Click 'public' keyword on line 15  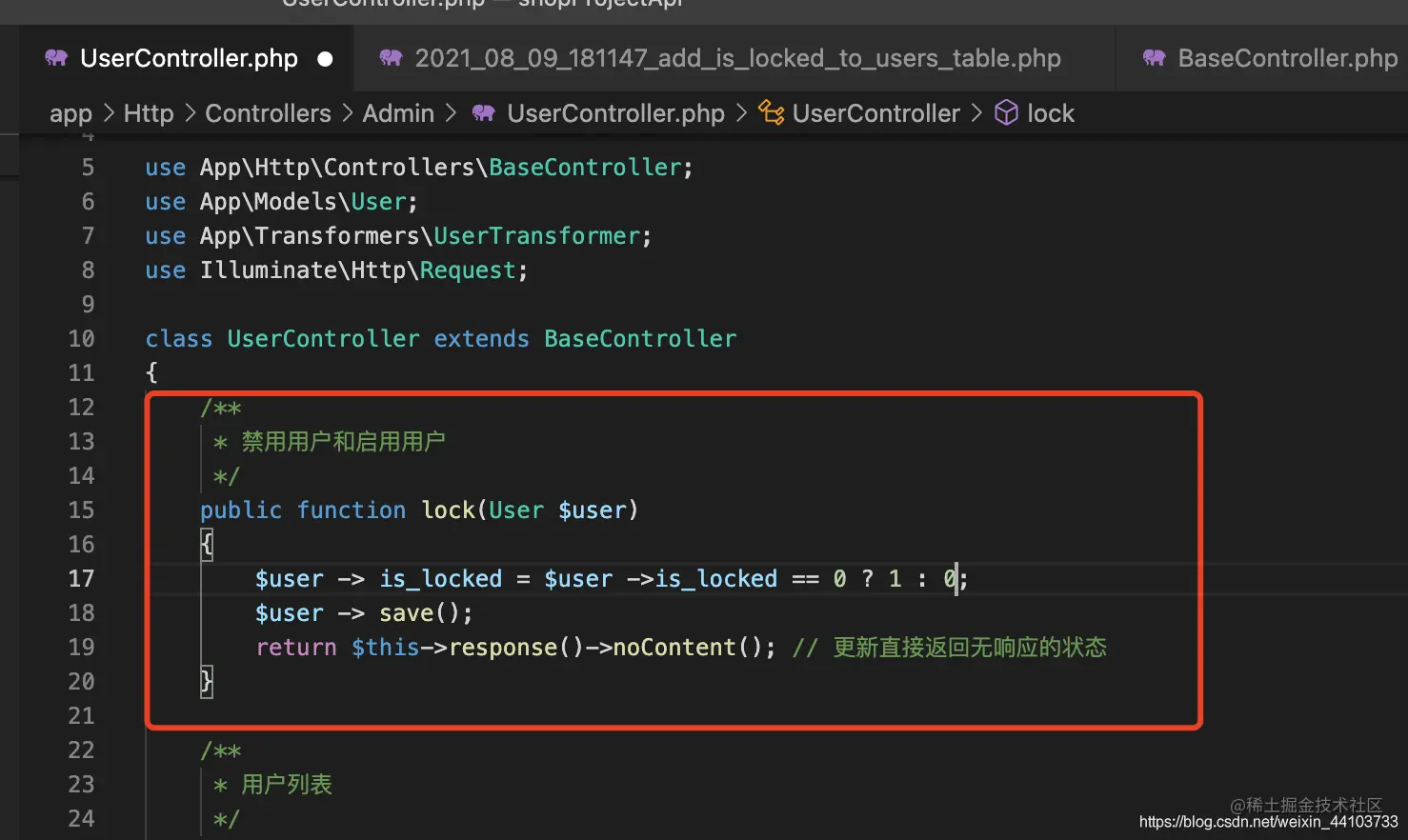(x=241, y=510)
